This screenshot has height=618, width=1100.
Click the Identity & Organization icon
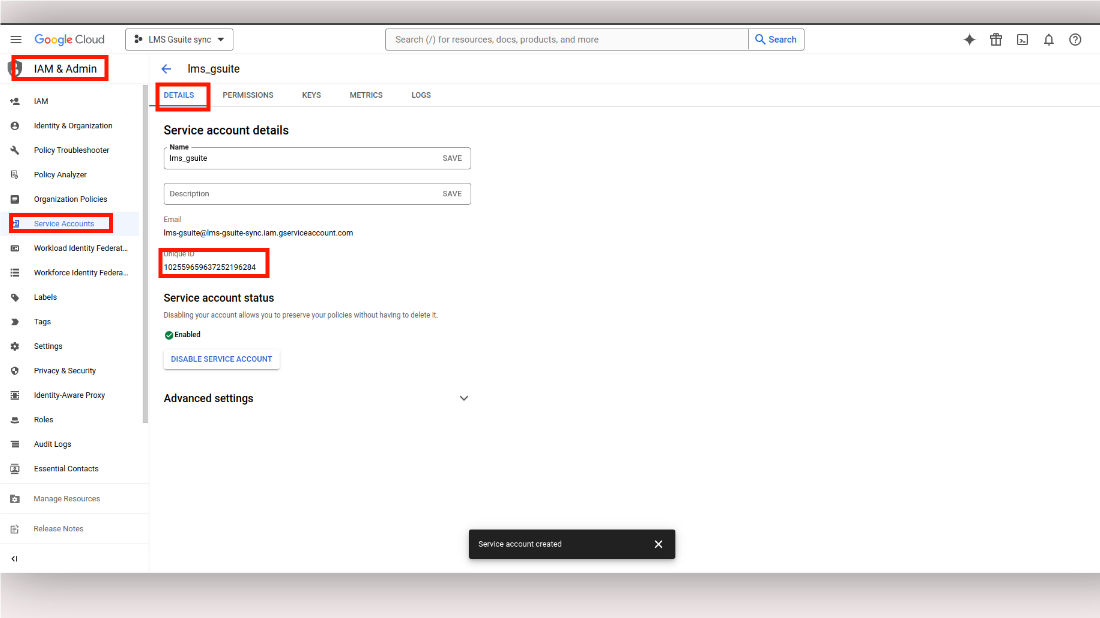[15, 126]
